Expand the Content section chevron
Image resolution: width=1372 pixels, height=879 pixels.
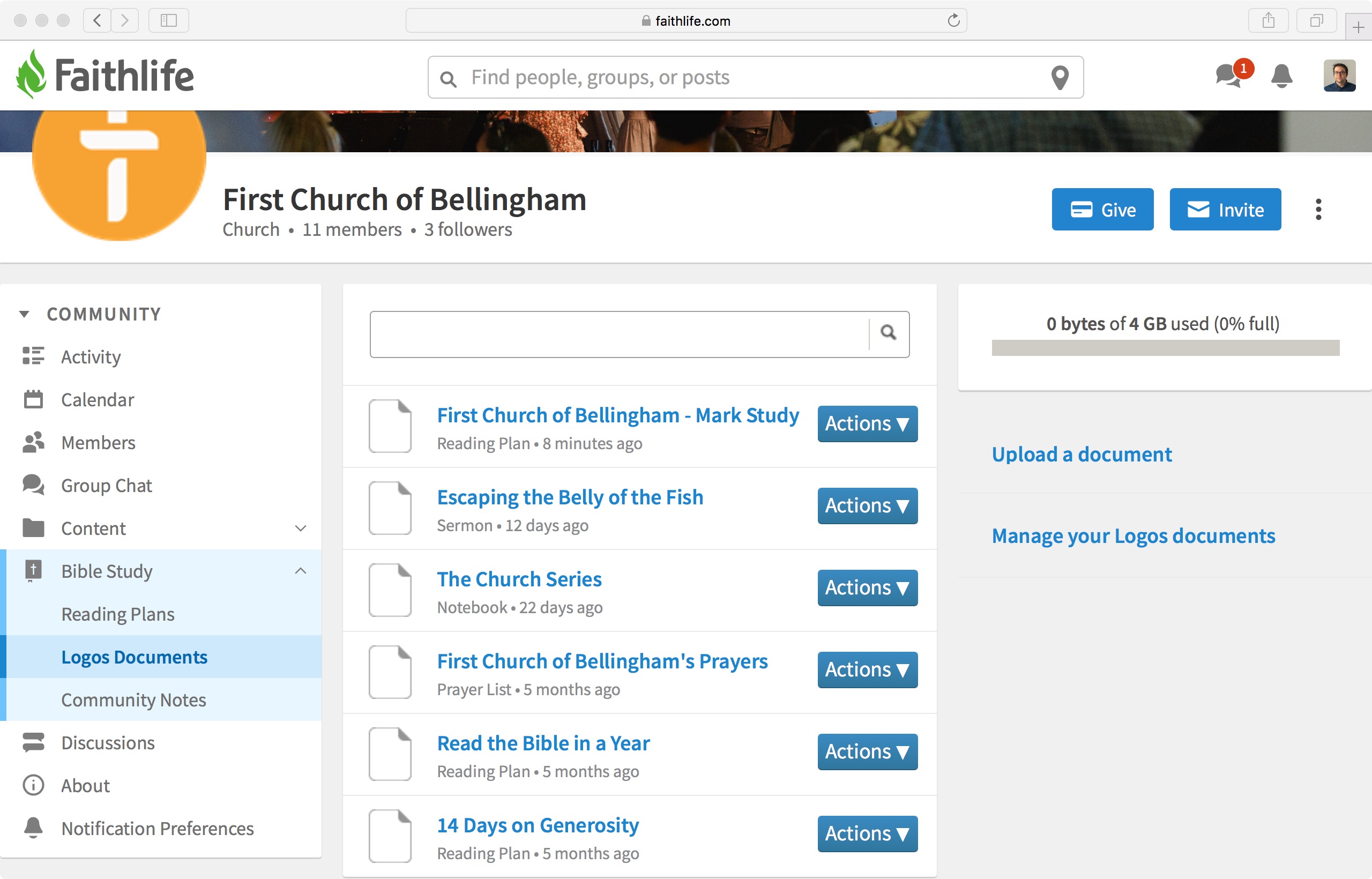tap(301, 528)
